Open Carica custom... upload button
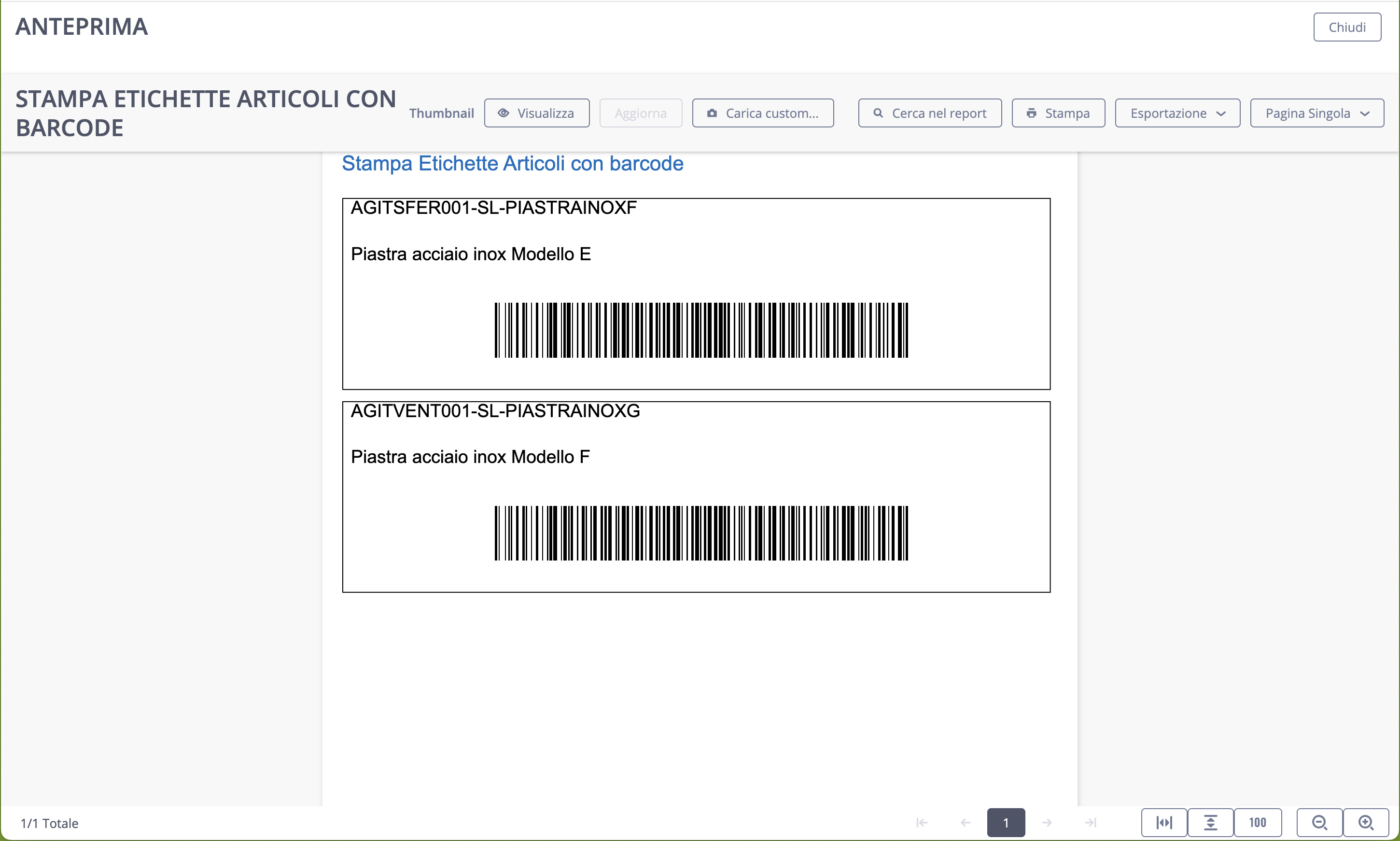Screen dimensions: 1400x841 [763, 113]
